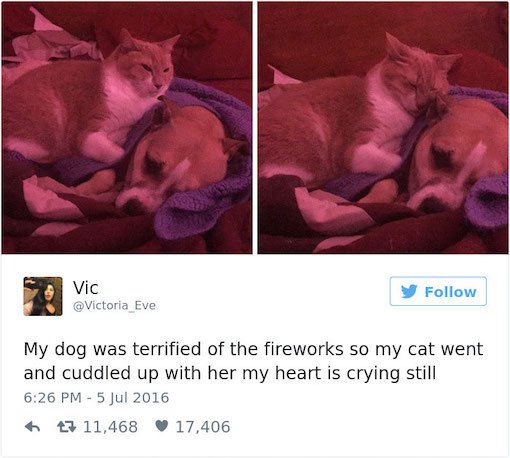View the 17,406 likes count
The height and width of the screenshot is (458, 510).
(x=203, y=427)
